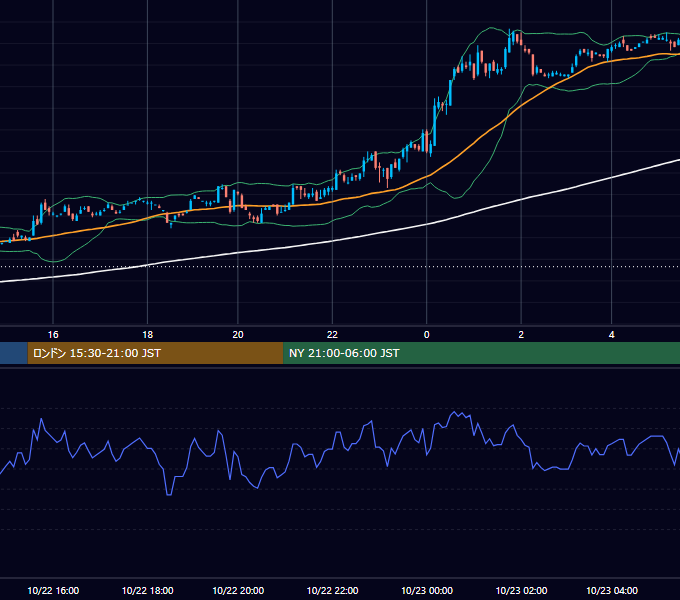This screenshot has height=600, width=680.
Task: Click the 10/22 18:00 date label
Action: pos(147,590)
